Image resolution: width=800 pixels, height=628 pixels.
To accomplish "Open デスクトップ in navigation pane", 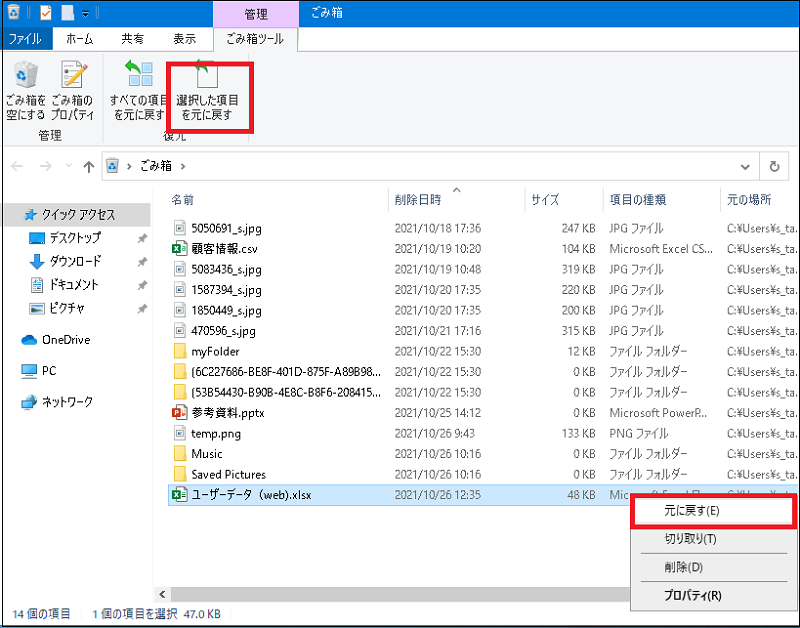I will tap(75, 238).
